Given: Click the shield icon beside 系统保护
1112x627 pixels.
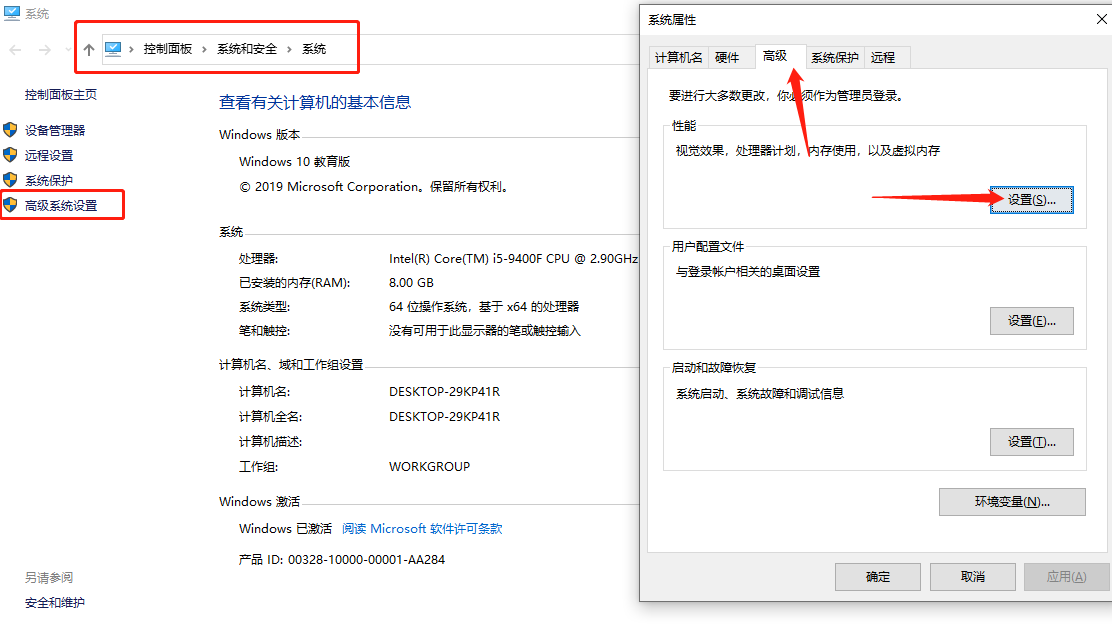Looking at the screenshot, I should pos(11,180).
